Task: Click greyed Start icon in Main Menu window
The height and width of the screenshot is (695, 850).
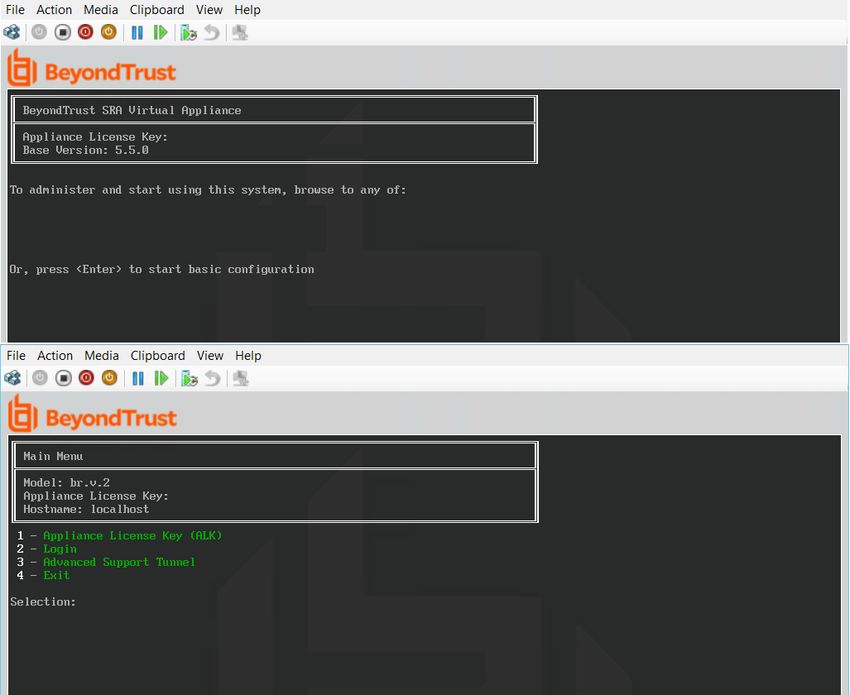Action: 40,378
